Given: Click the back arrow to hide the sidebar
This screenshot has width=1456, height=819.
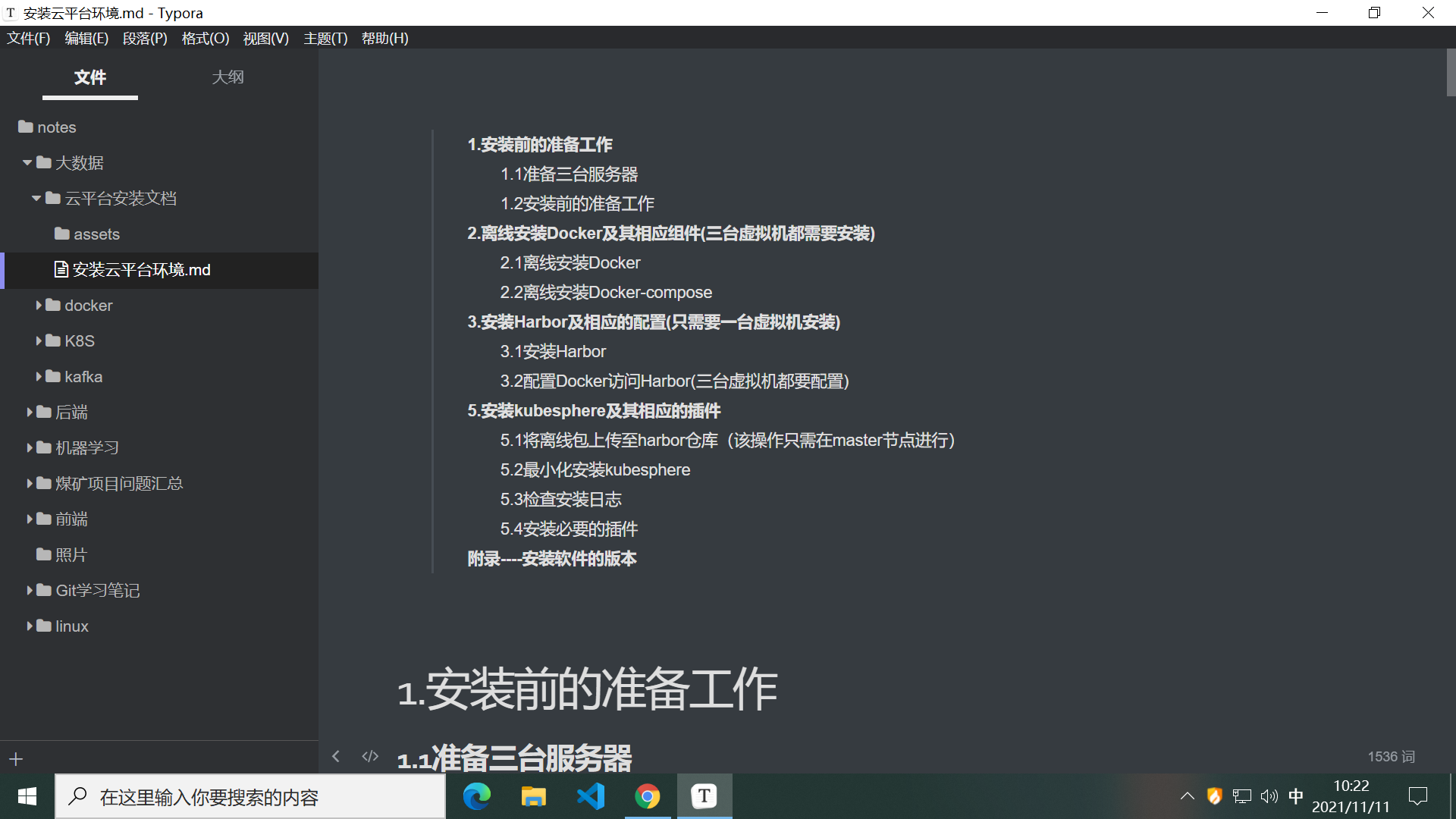Looking at the screenshot, I should click(336, 756).
